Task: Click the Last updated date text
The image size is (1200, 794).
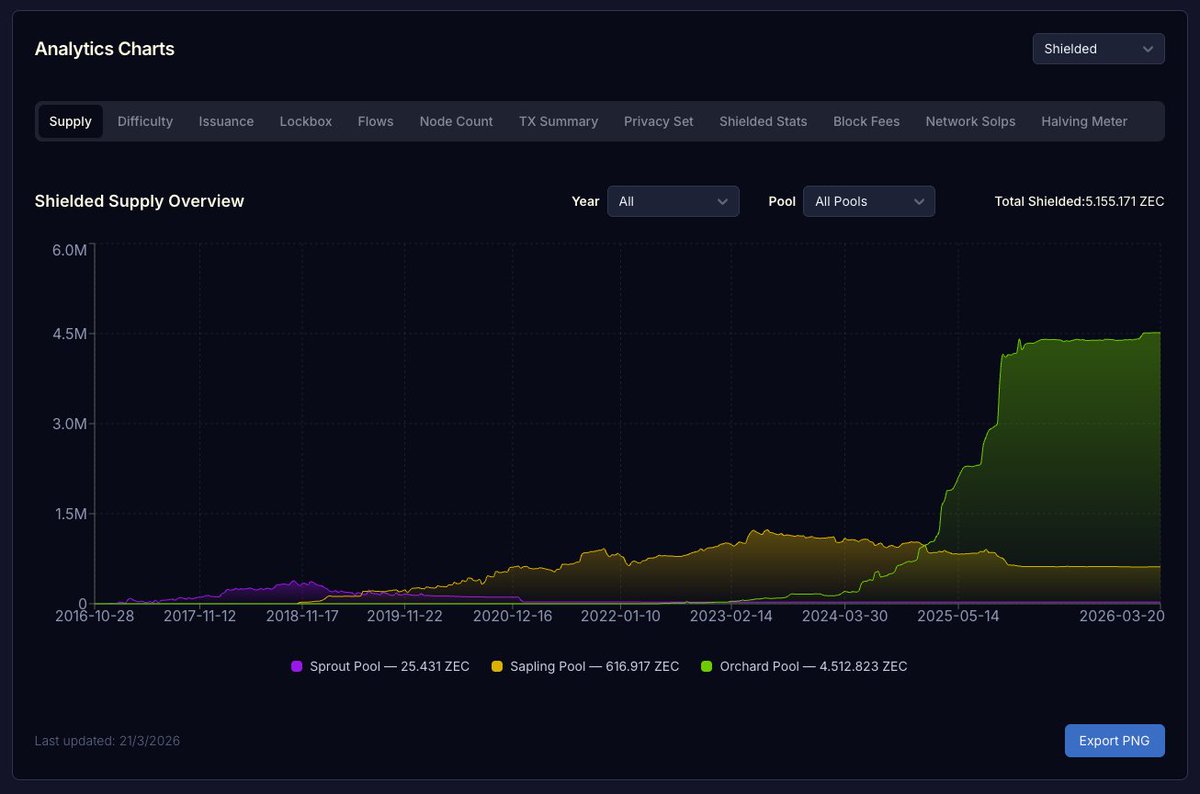Action: (107, 741)
